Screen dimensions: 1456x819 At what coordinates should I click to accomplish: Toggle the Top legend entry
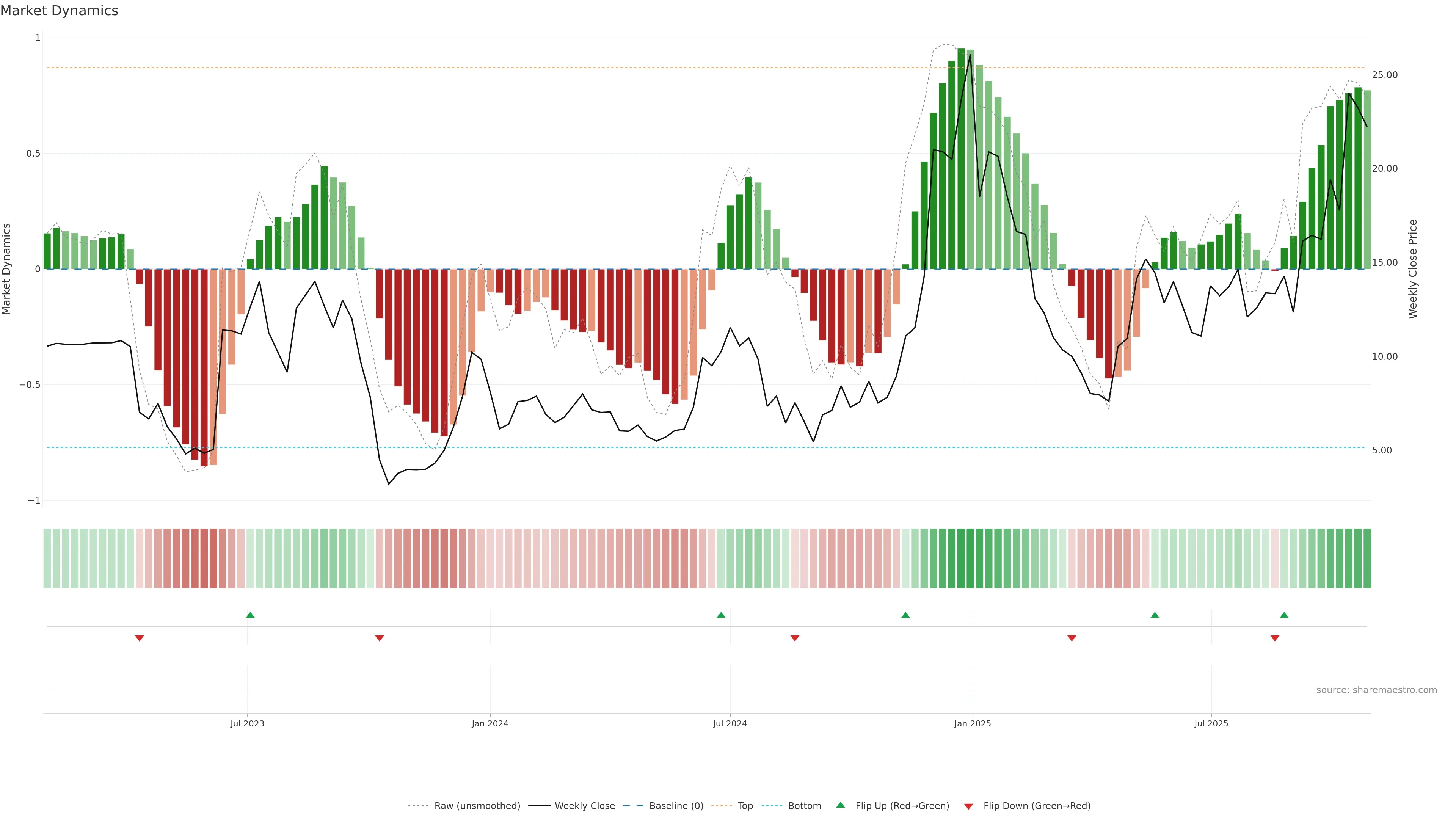[x=745, y=806]
